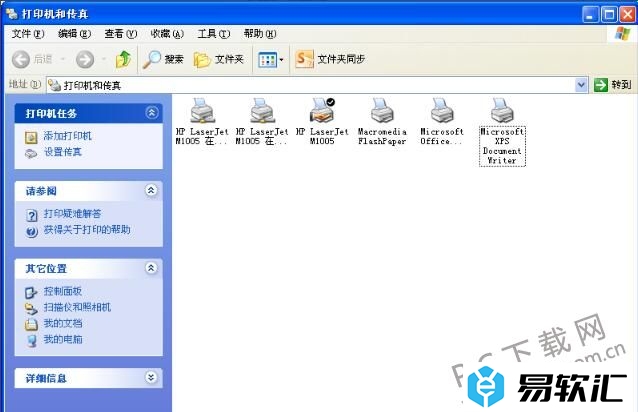Viewport: 638px width, 412px height.
Task: Click the Views layout icon in toolbar
Action: (x=267, y=60)
